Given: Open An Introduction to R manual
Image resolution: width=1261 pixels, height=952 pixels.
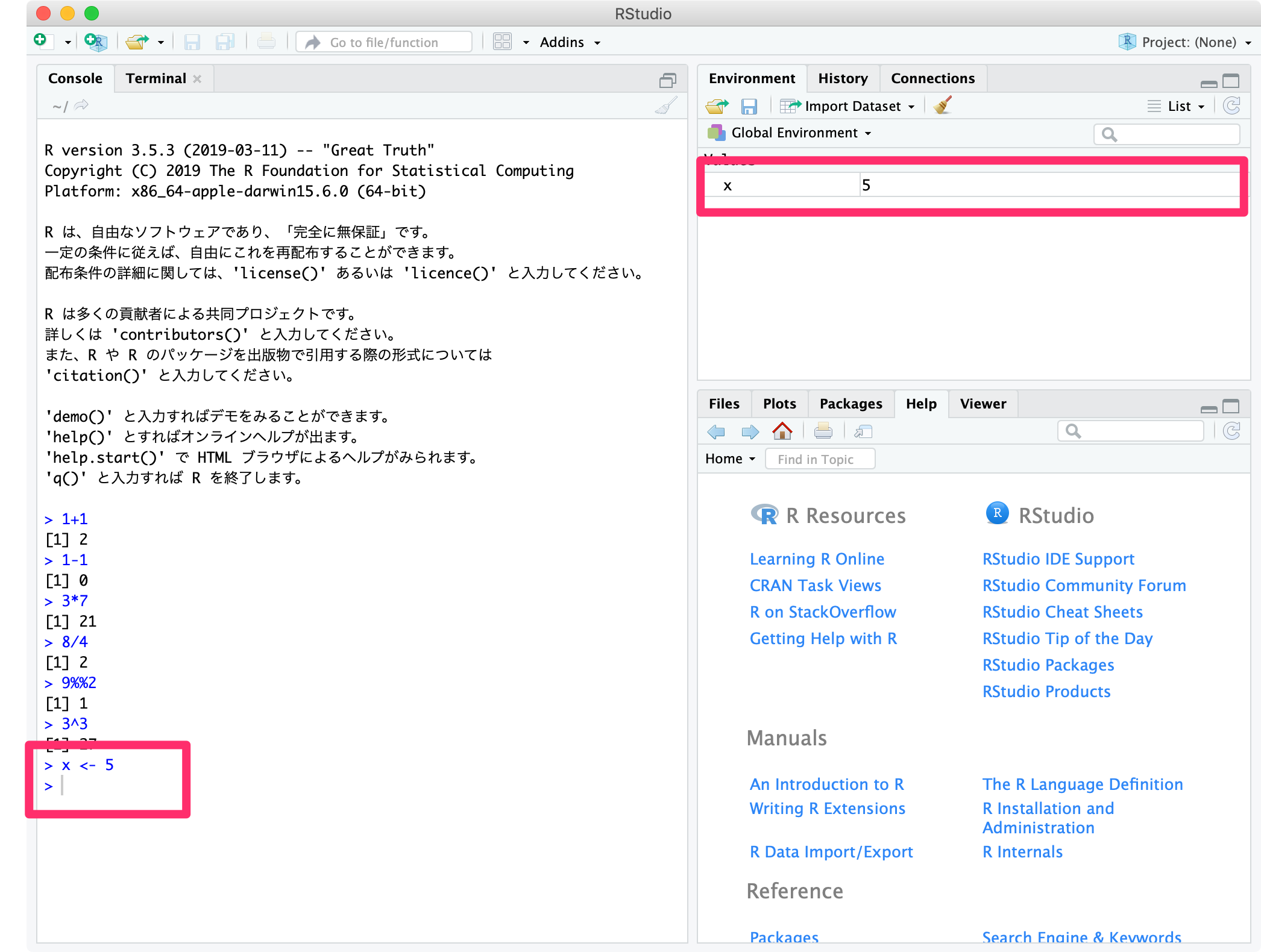Looking at the screenshot, I should tap(827, 784).
